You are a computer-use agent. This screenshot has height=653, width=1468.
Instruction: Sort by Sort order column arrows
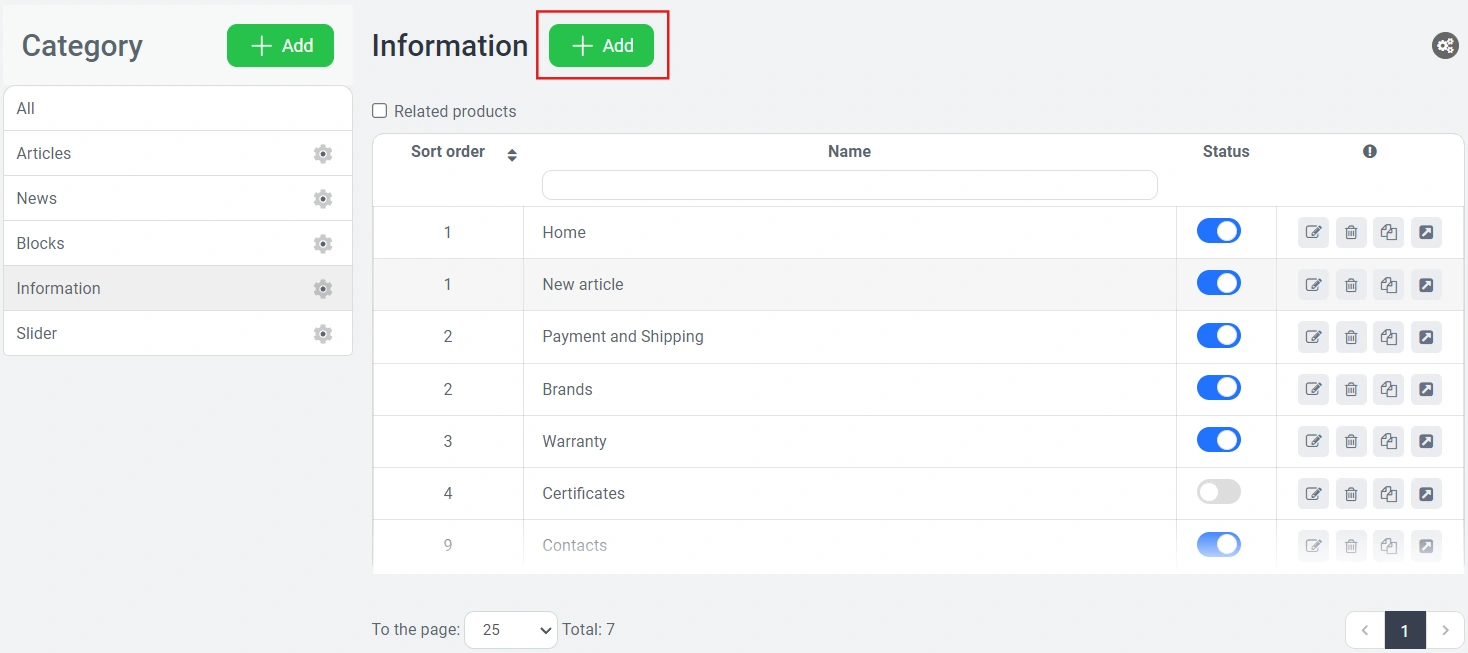pos(512,155)
